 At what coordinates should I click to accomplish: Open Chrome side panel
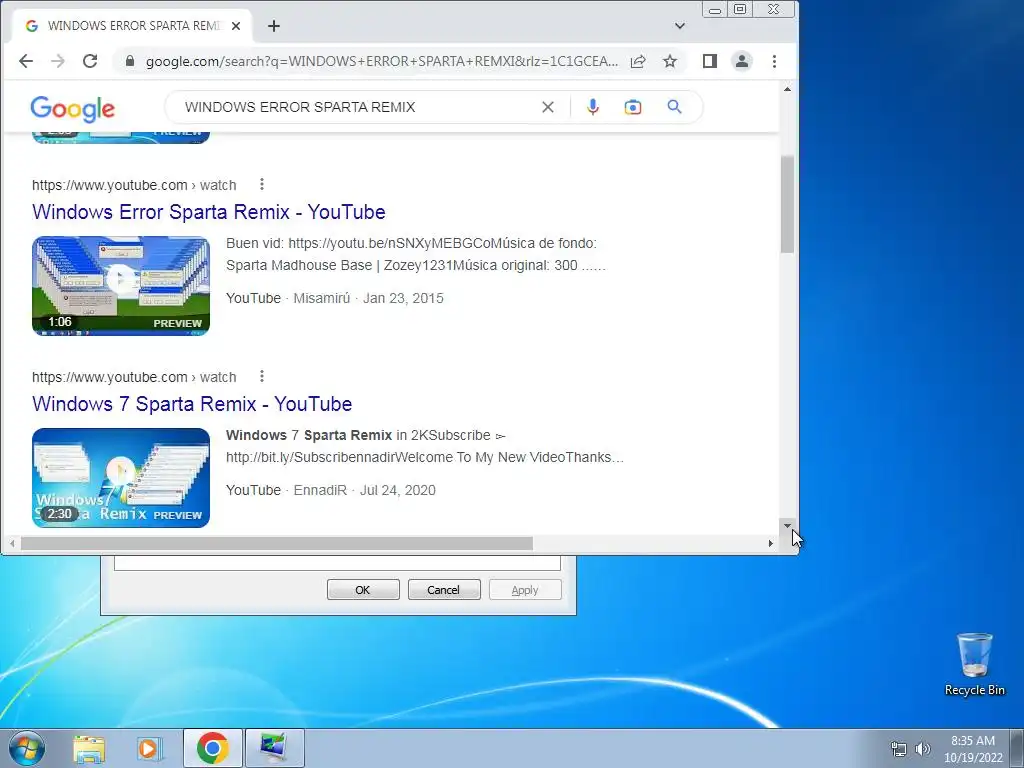pyautogui.click(x=710, y=61)
